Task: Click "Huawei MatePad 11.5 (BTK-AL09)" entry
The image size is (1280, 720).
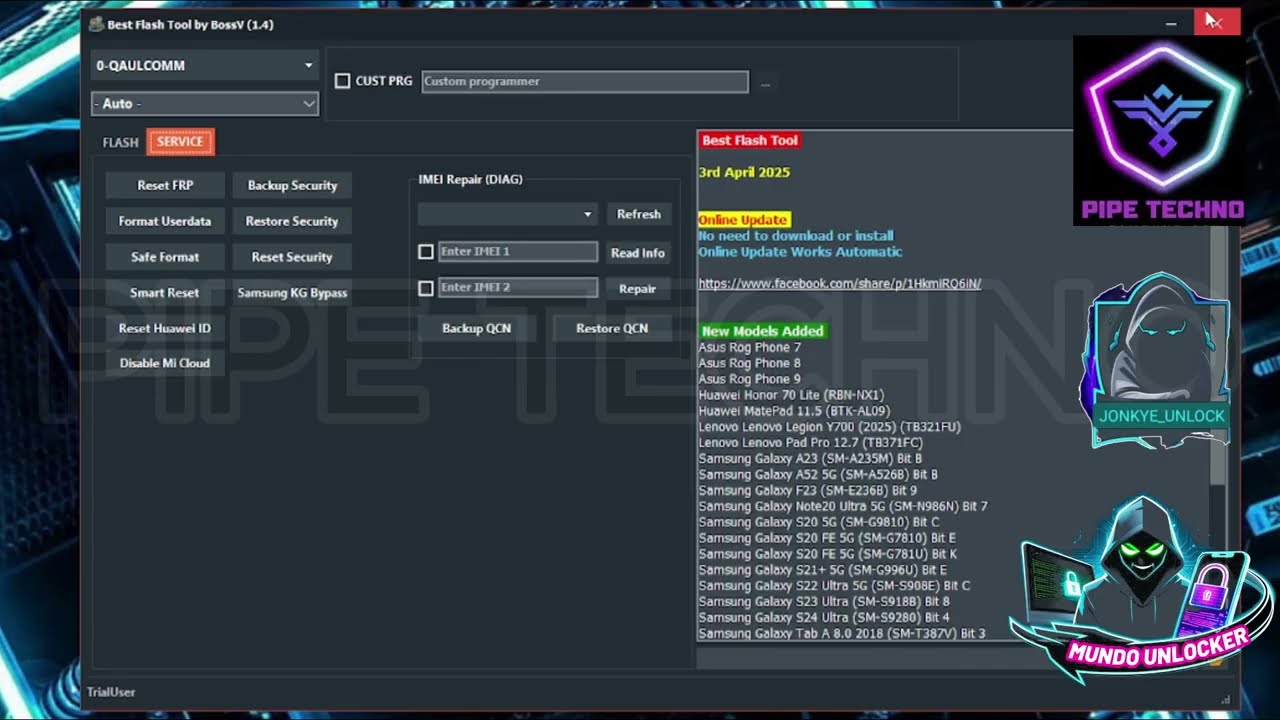Action: click(x=794, y=411)
